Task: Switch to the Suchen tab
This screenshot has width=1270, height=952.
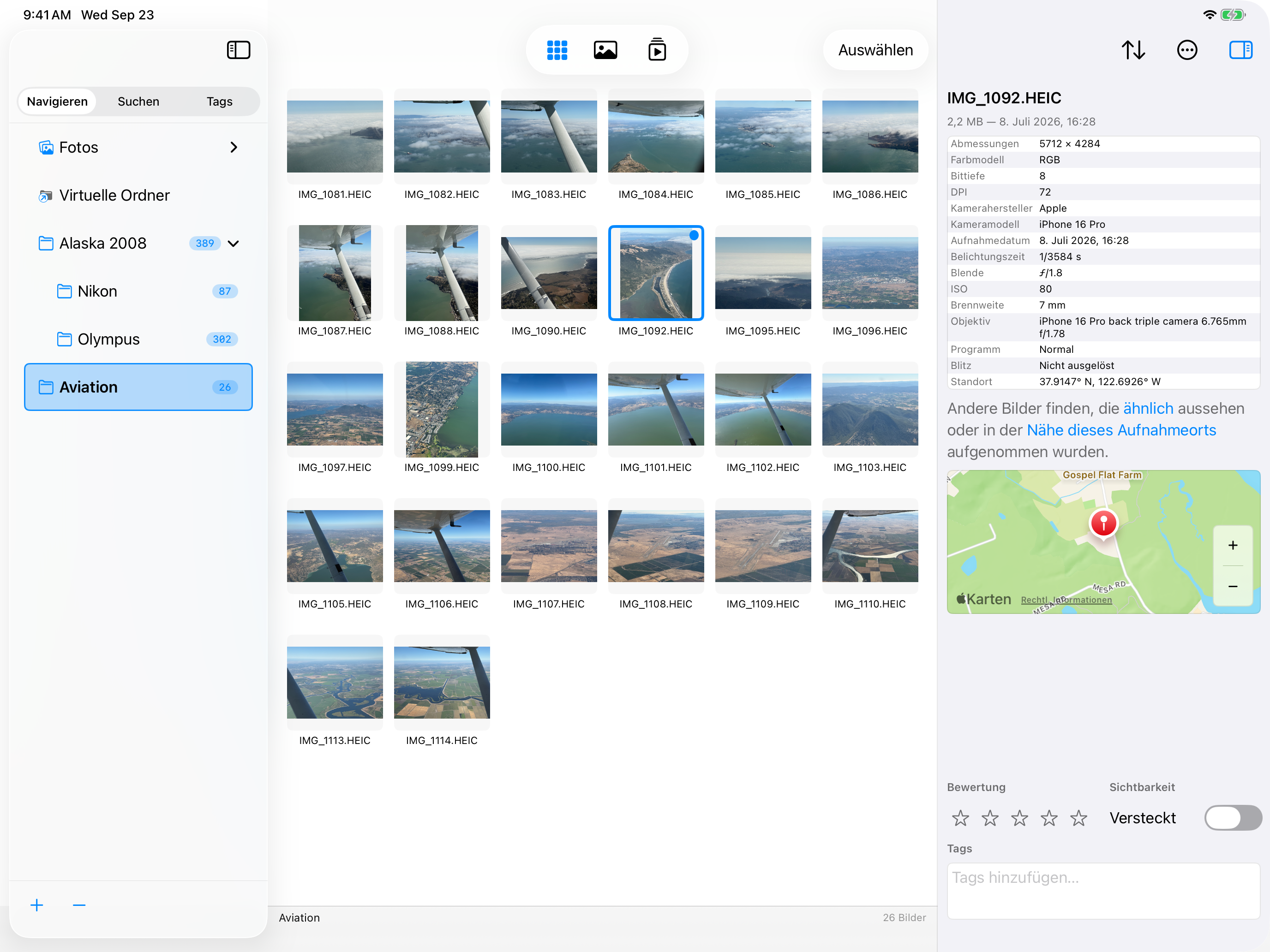Action: (138, 101)
